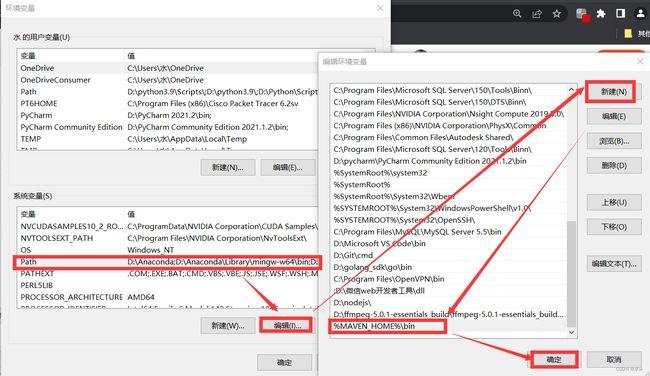Select the SQL Server\120\Tools\Binn\ entry
This screenshot has height=376, width=650.
[x=449, y=149]
